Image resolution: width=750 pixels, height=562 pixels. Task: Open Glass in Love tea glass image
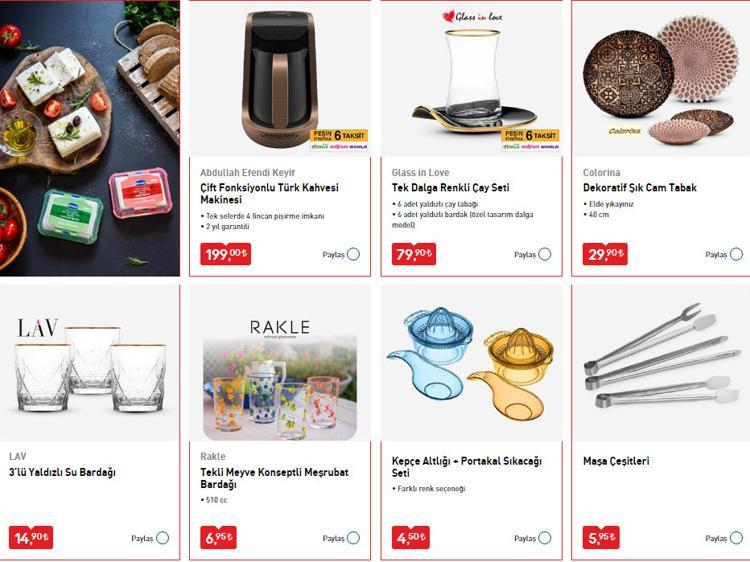[x=472, y=79]
